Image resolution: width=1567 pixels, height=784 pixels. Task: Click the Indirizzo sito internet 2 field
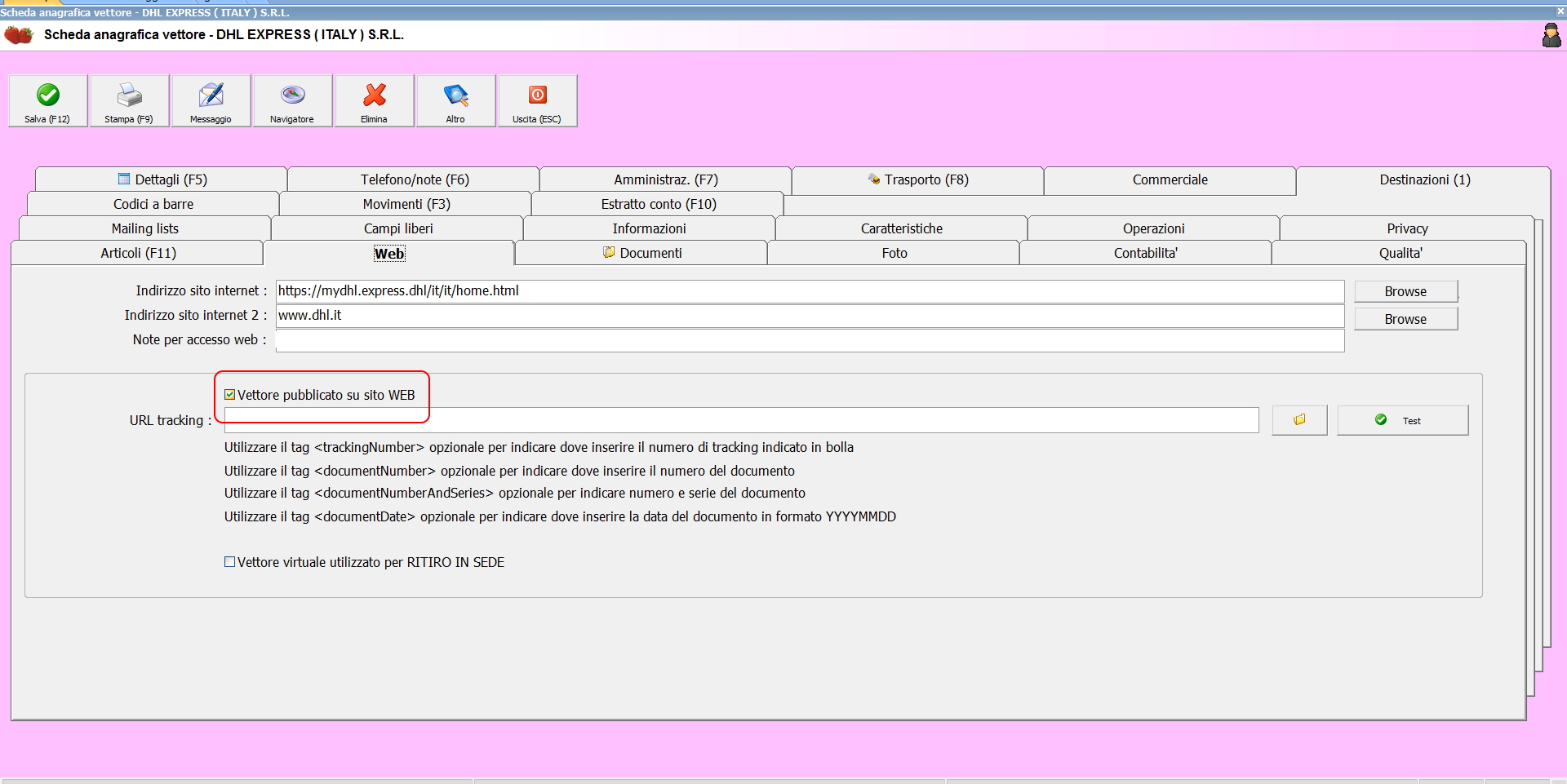(810, 316)
